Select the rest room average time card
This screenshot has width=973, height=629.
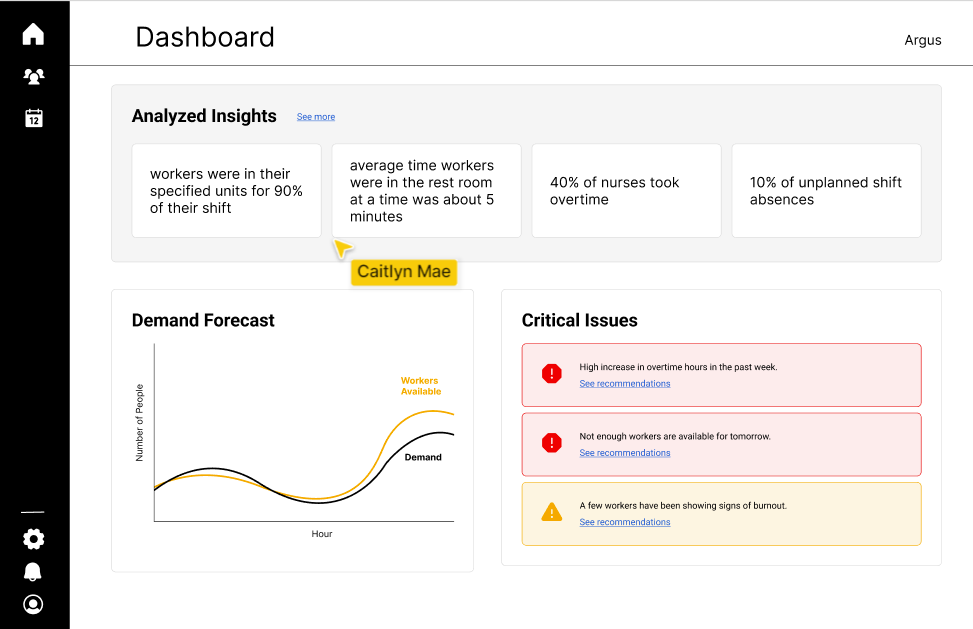point(426,191)
